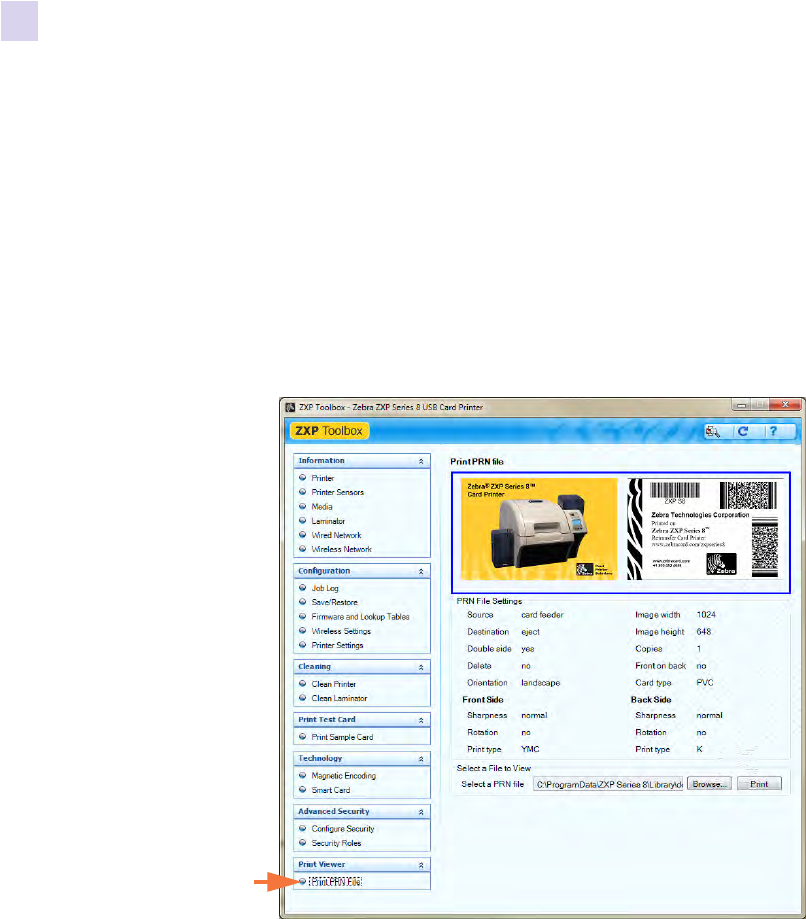Open Wireless Settings
This screenshot has height=919, width=806.
point(341,631)
